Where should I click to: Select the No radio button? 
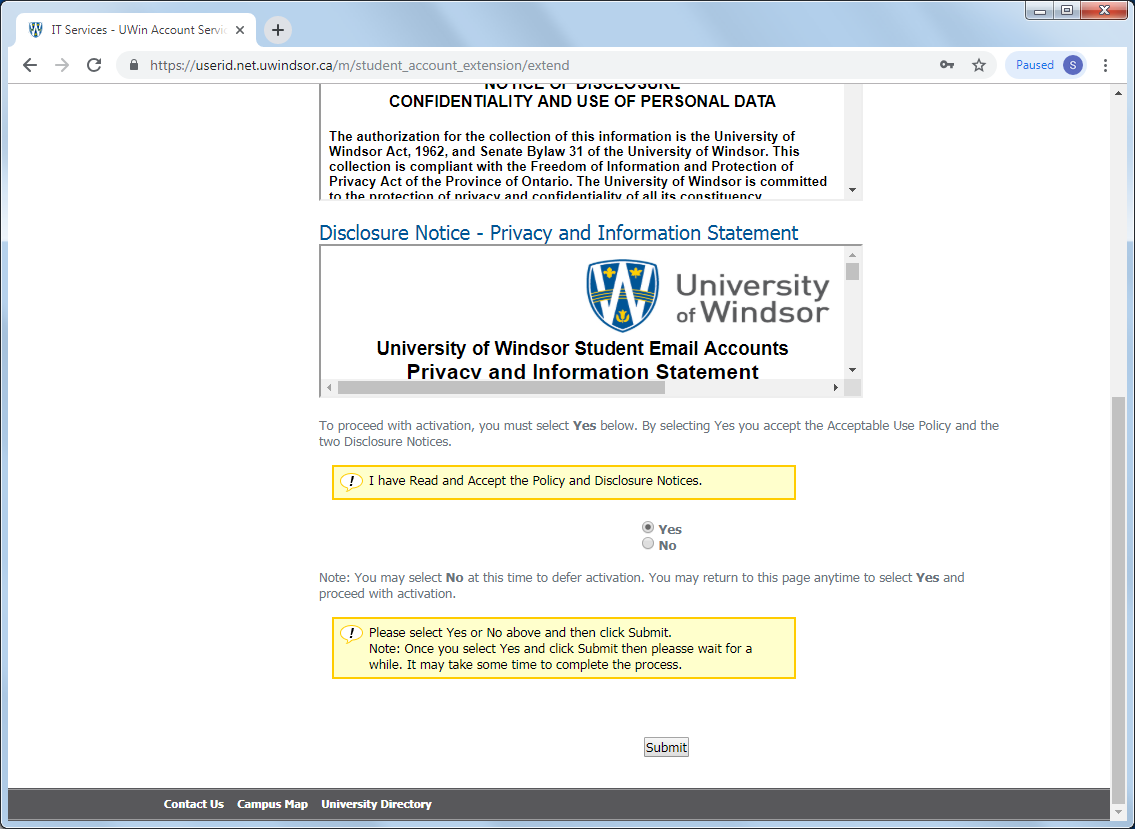[x=648, y=543]
